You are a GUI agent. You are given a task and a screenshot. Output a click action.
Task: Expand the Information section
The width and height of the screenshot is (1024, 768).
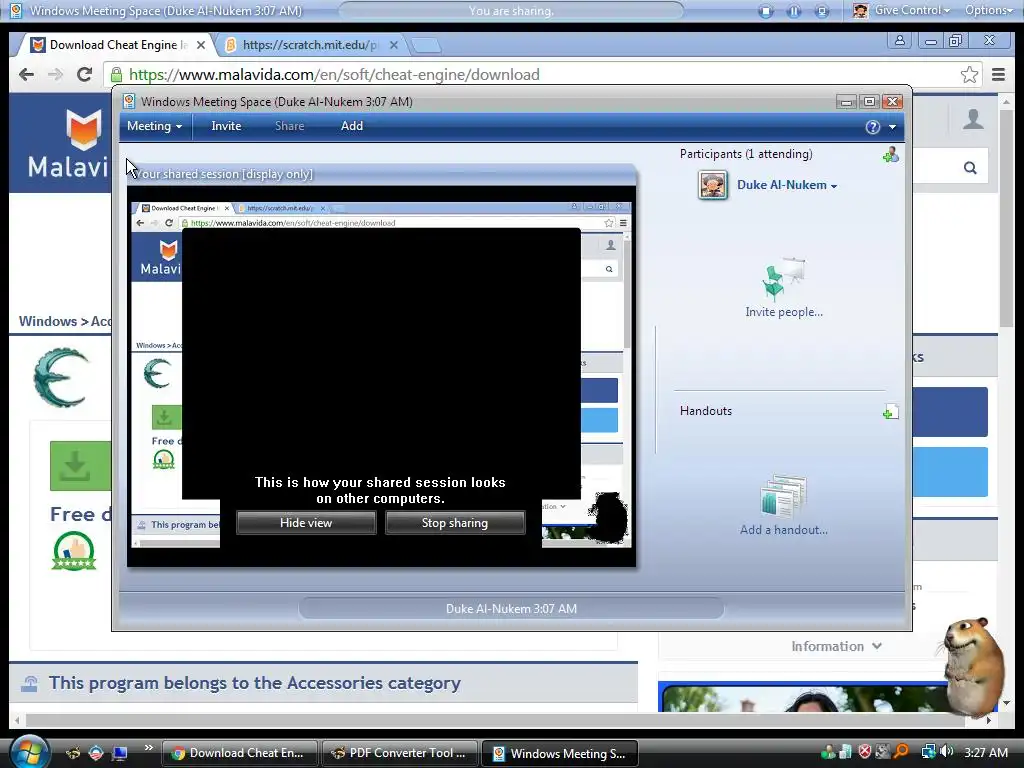pyautogui.click(x=837, y=647)
